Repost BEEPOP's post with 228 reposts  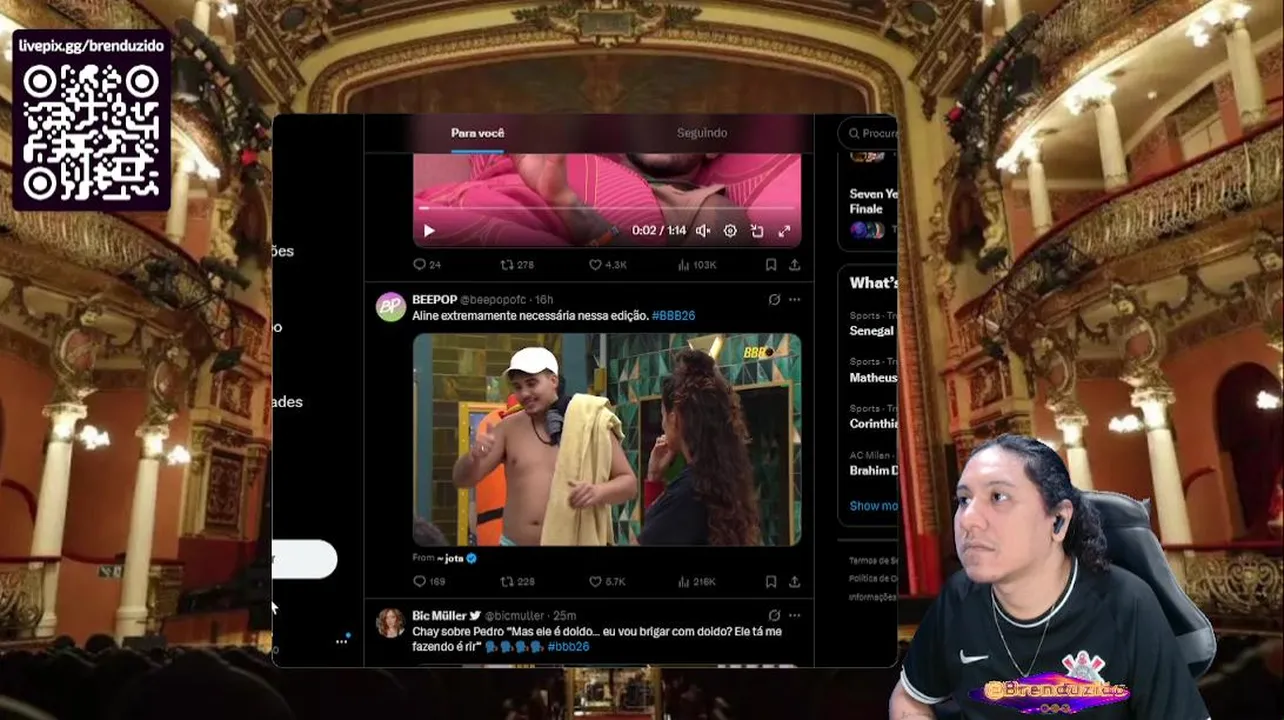(x=517, y=582)
